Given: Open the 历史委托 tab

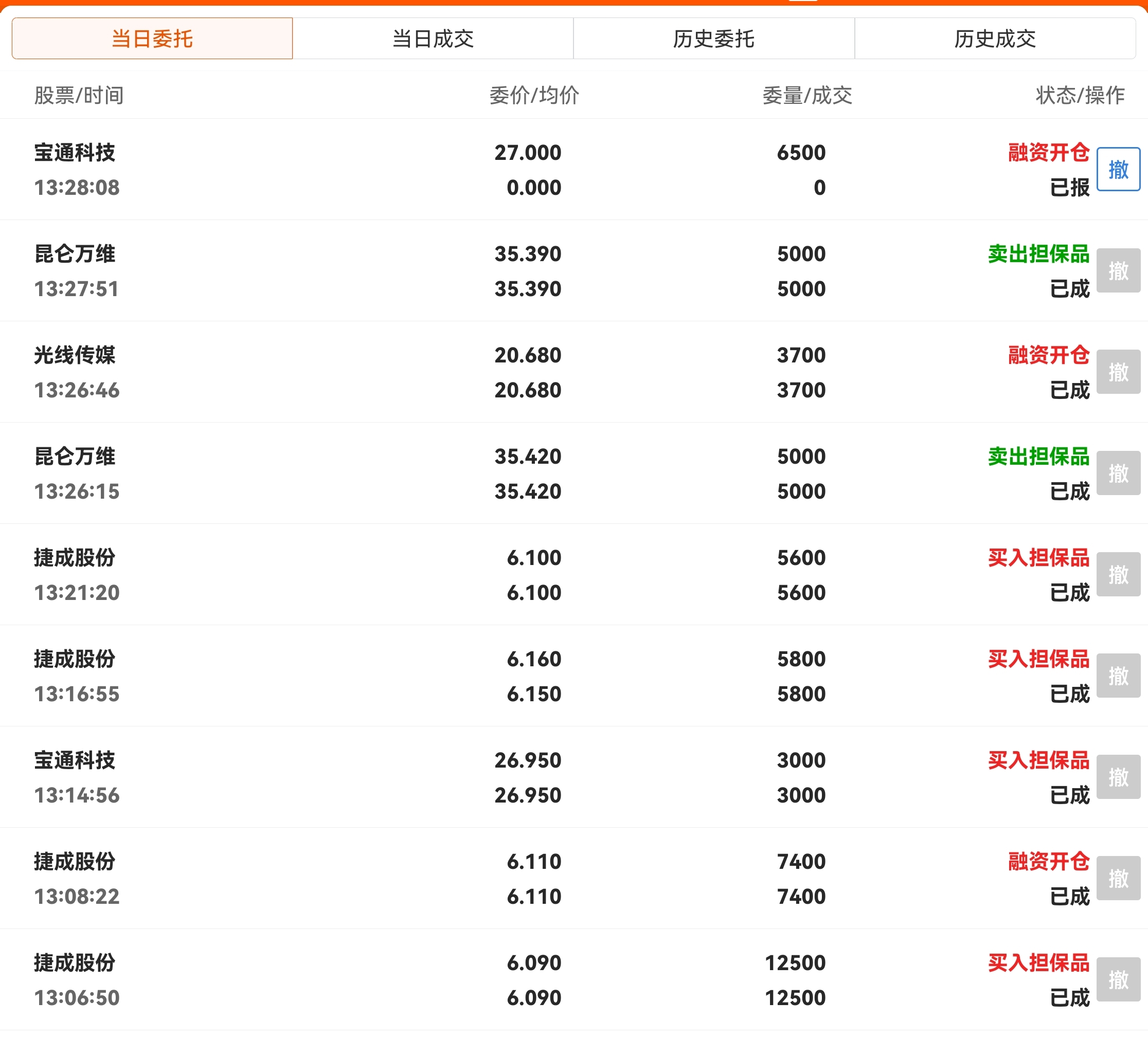Looking at the screenshot, I should tap(713, 39).
